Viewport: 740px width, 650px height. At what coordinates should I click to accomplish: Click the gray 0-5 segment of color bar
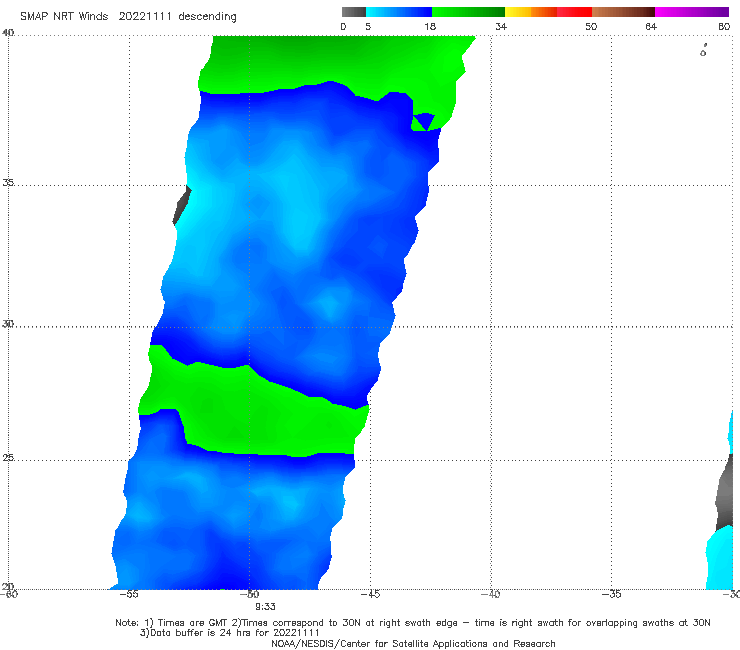pyautogui.click(x=353, y=12)
